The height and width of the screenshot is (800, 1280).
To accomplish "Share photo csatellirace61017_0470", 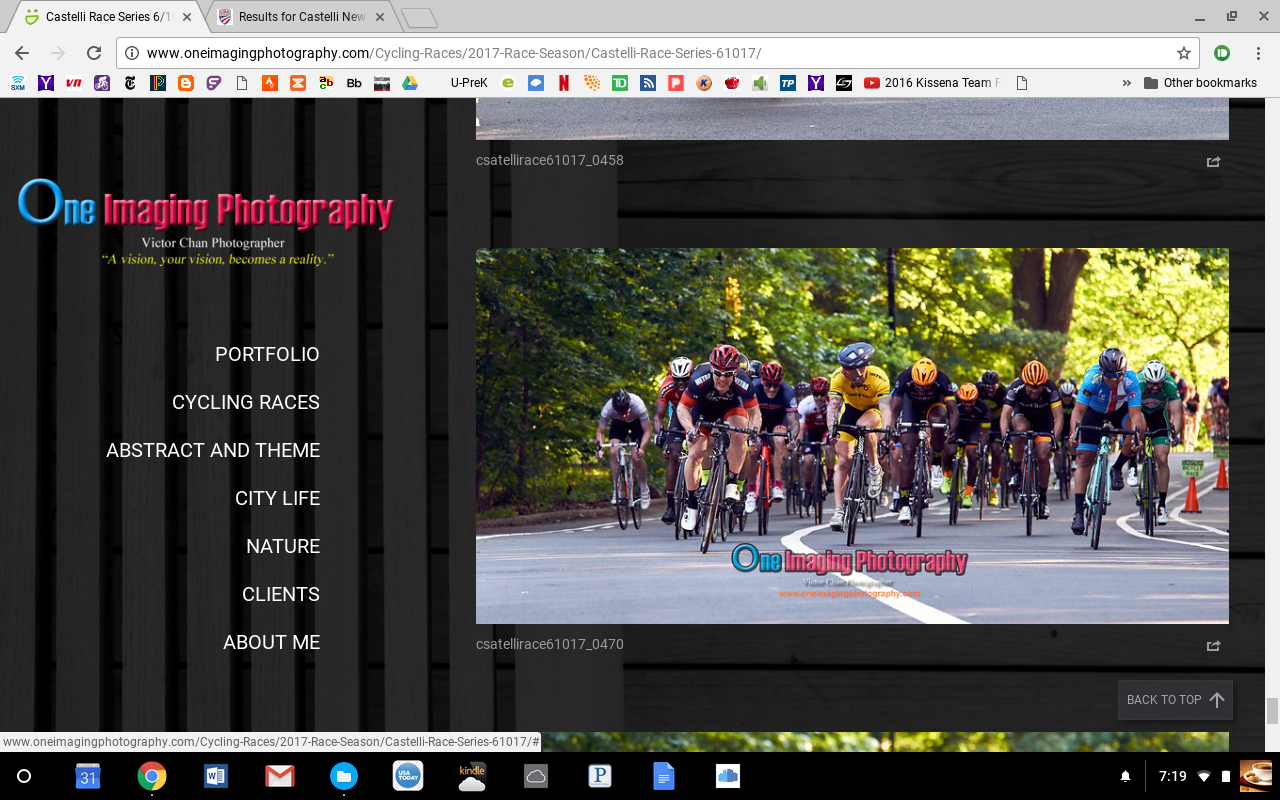I will coord(1213,646).
